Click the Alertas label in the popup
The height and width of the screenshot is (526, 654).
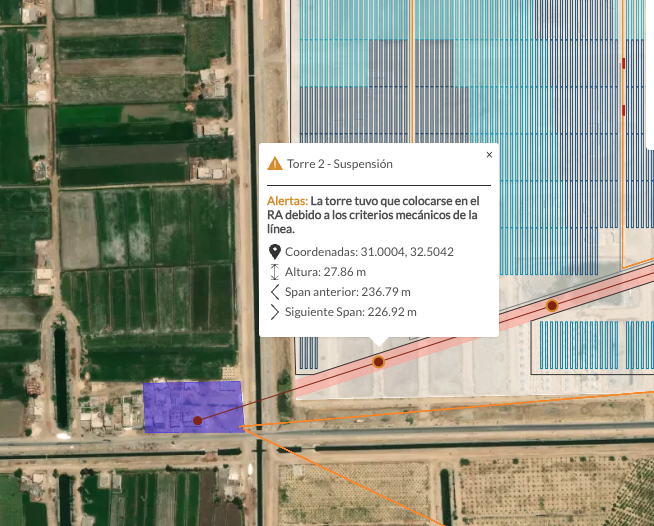point(286,201)
